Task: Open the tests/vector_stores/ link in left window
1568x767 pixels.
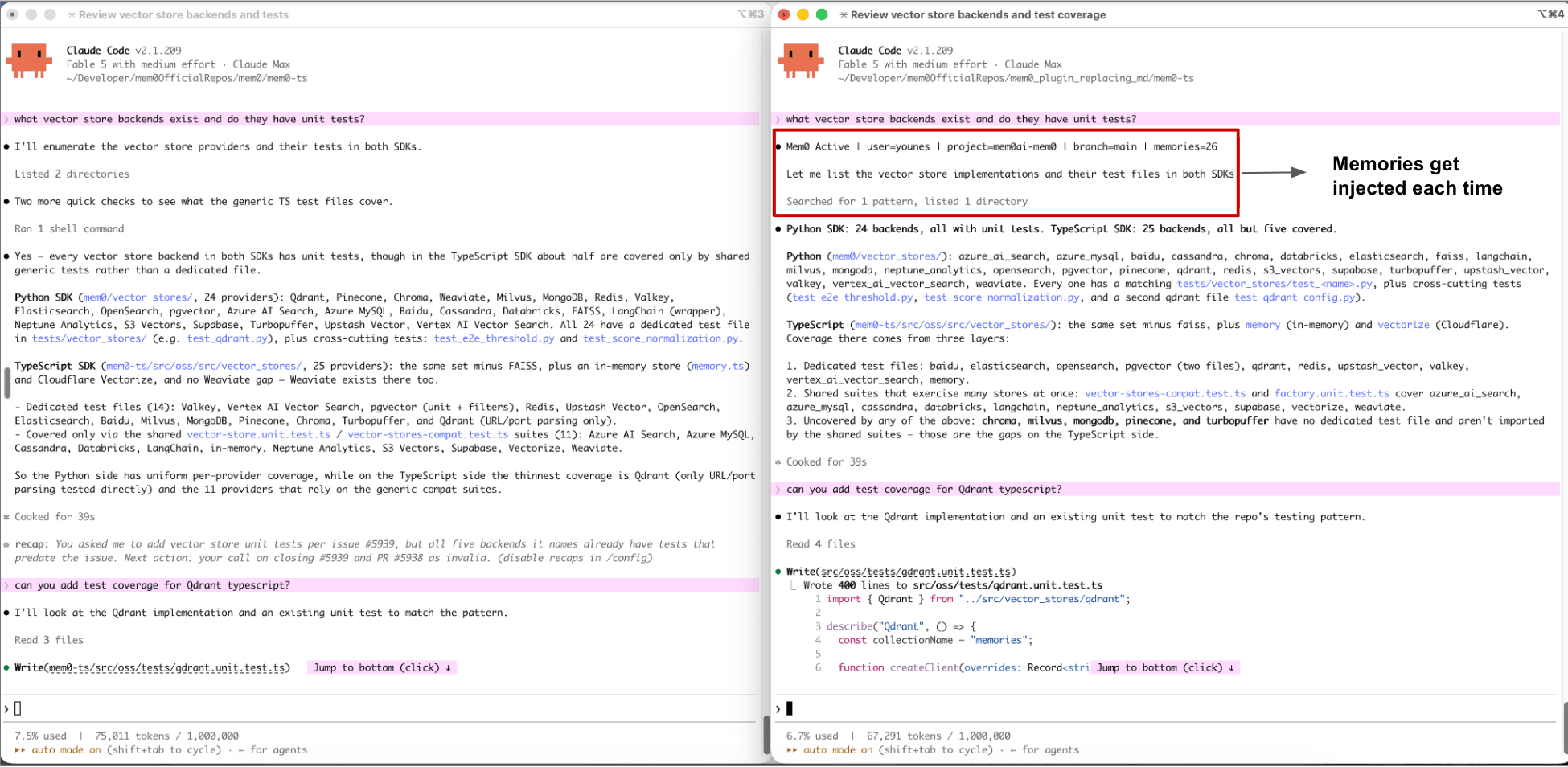Action: click(x=89, y=338)
